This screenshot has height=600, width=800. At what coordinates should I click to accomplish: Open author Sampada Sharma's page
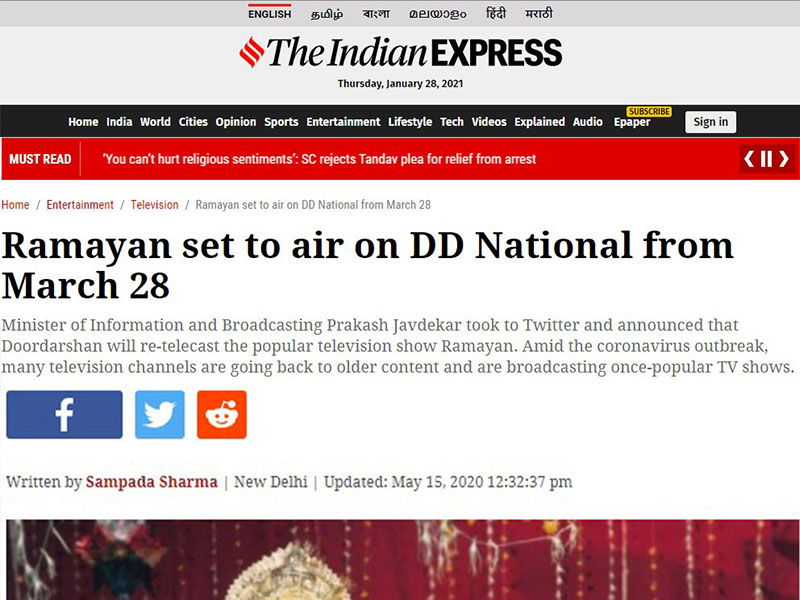coord(152,482)
